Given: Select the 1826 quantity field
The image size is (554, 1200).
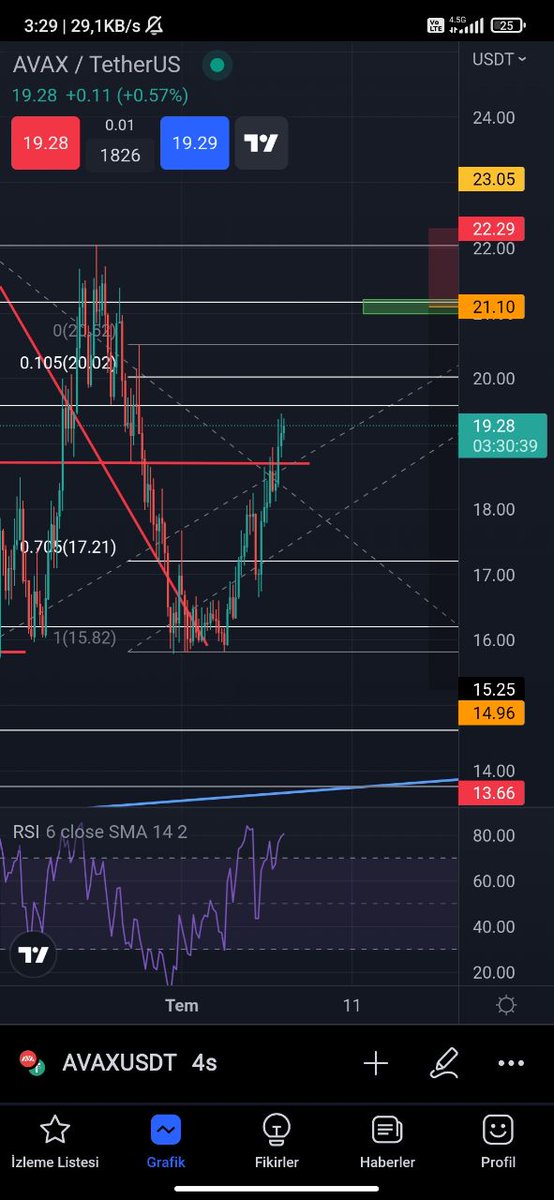Looking at the screenshot, I should coord(120,155).
